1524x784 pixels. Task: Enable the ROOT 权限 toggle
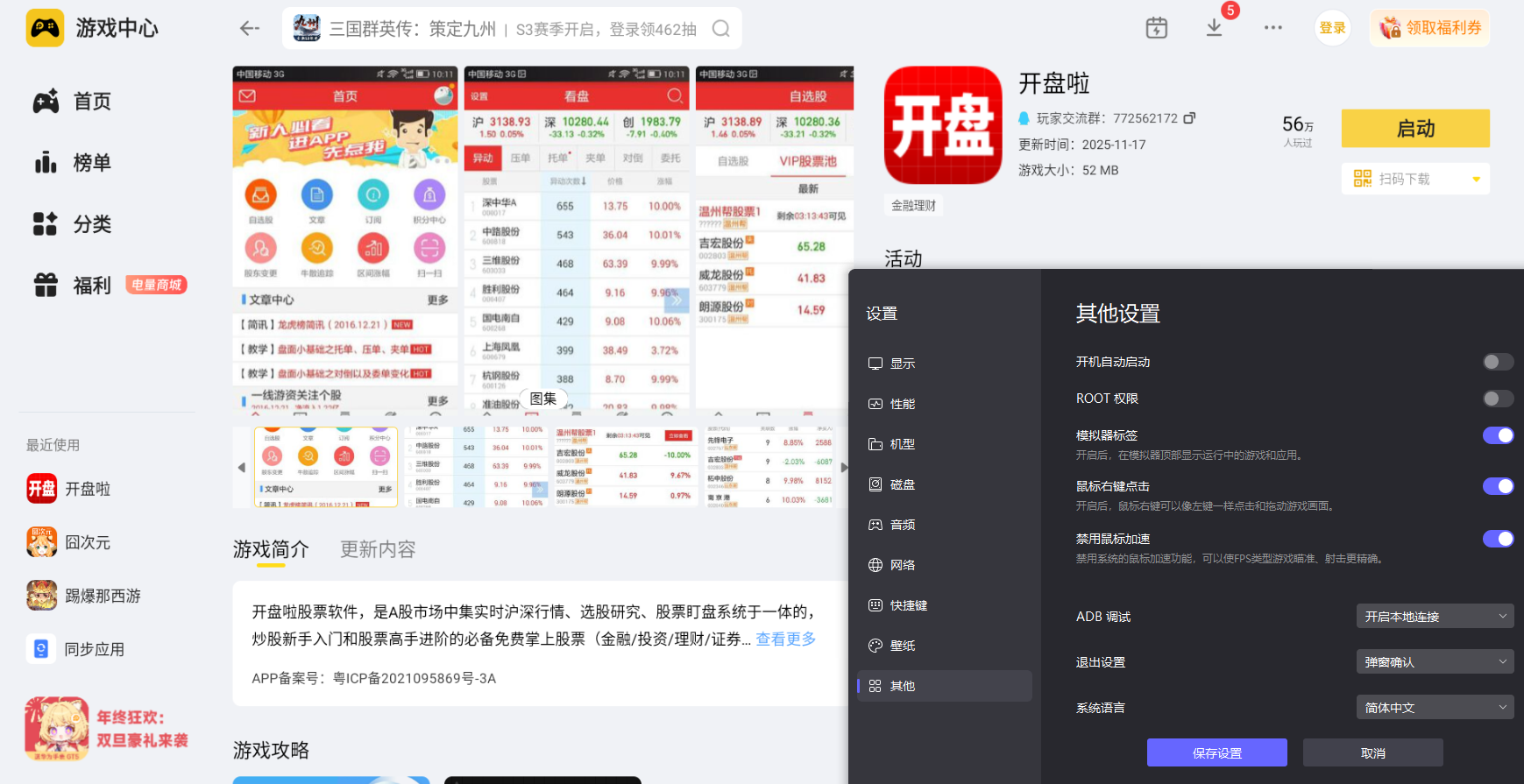pos(1498,399)
